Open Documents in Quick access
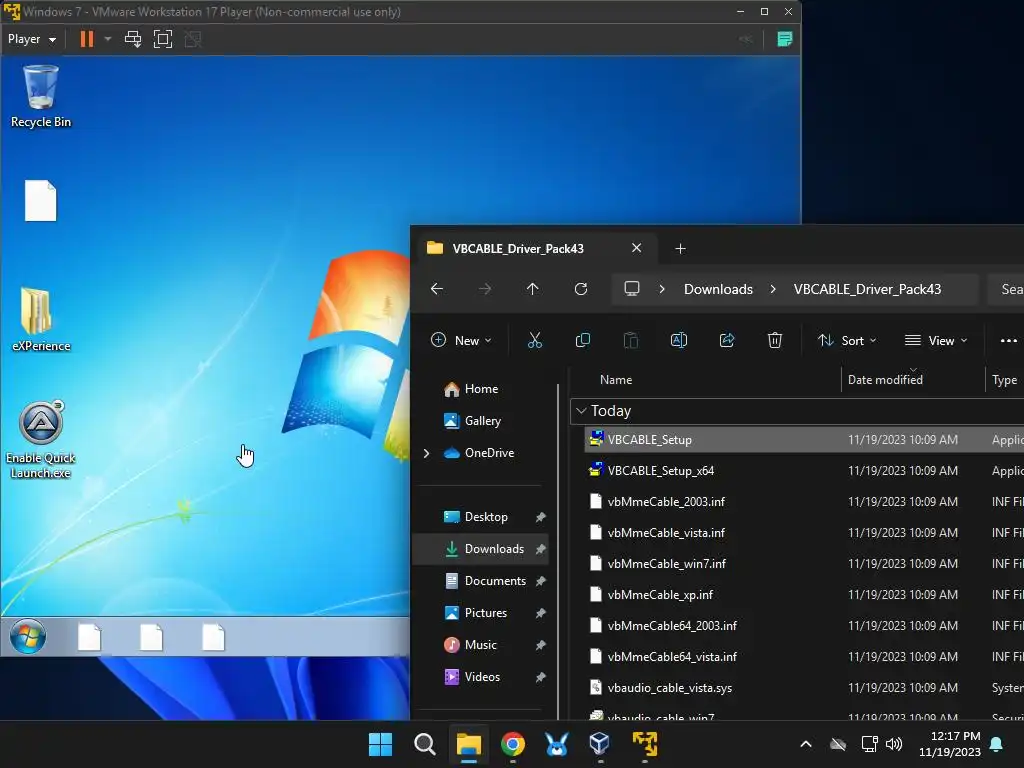Image resolution: width=1024 pixels, height=768 pixels. pos(495,581)
